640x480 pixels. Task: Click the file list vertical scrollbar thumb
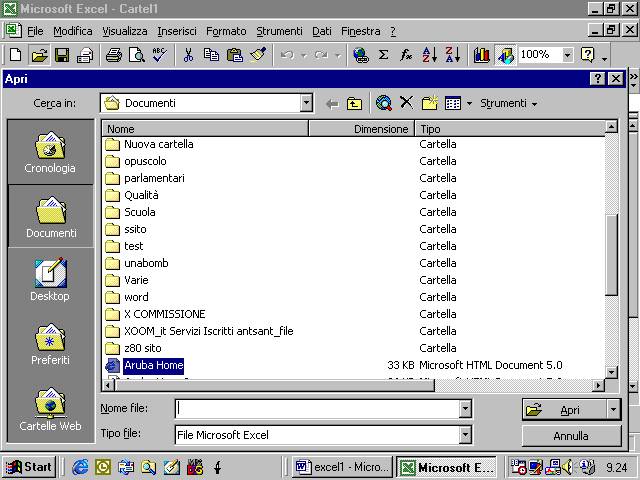pyautogui.click(x=611, y=255)
